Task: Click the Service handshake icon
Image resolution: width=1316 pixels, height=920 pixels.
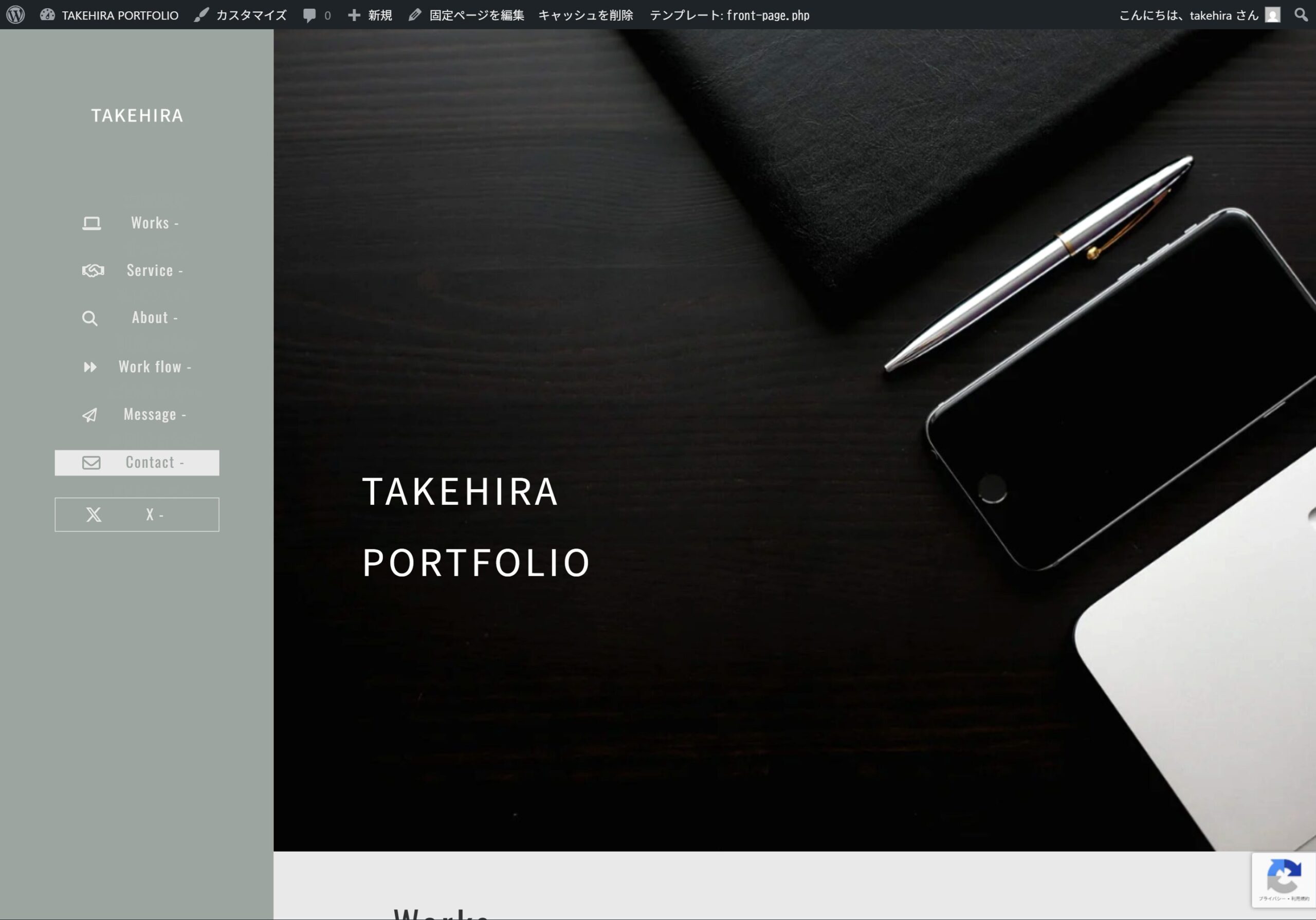Action: point(93,270)
